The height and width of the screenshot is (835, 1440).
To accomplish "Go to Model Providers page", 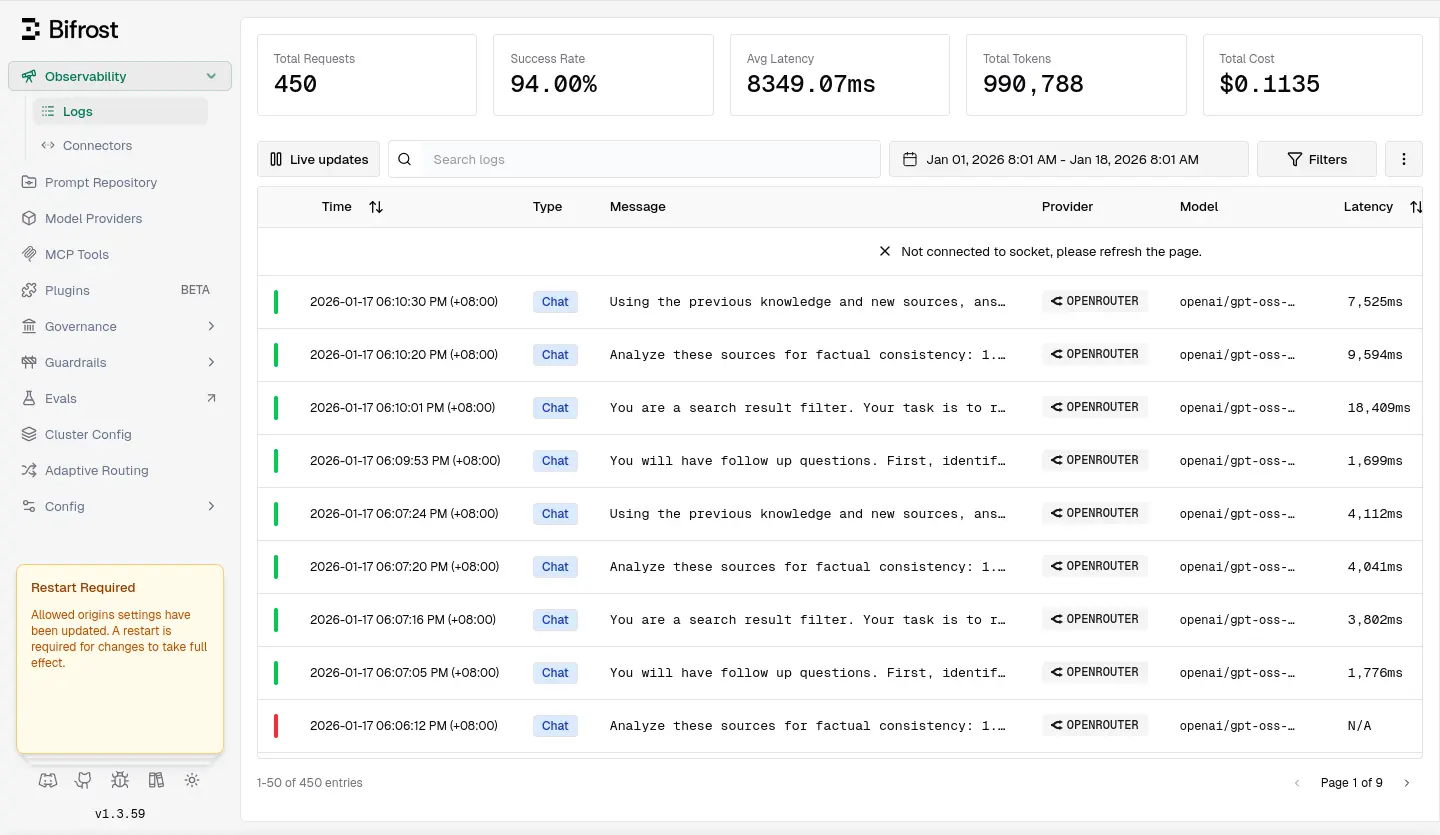I will [93, 218].
